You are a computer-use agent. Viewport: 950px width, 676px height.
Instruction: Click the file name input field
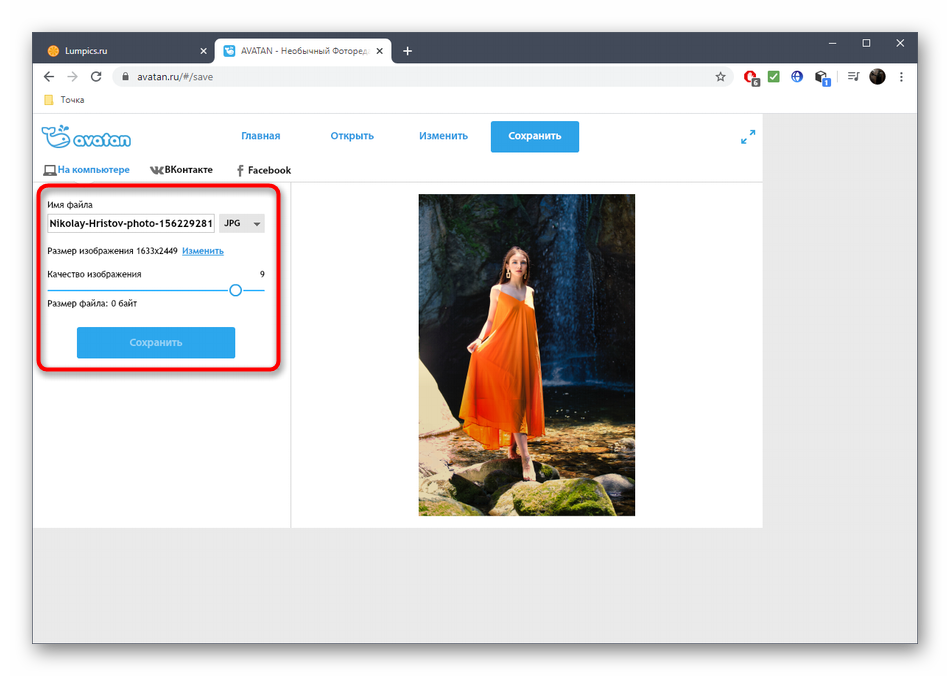[x=131, y=224]
